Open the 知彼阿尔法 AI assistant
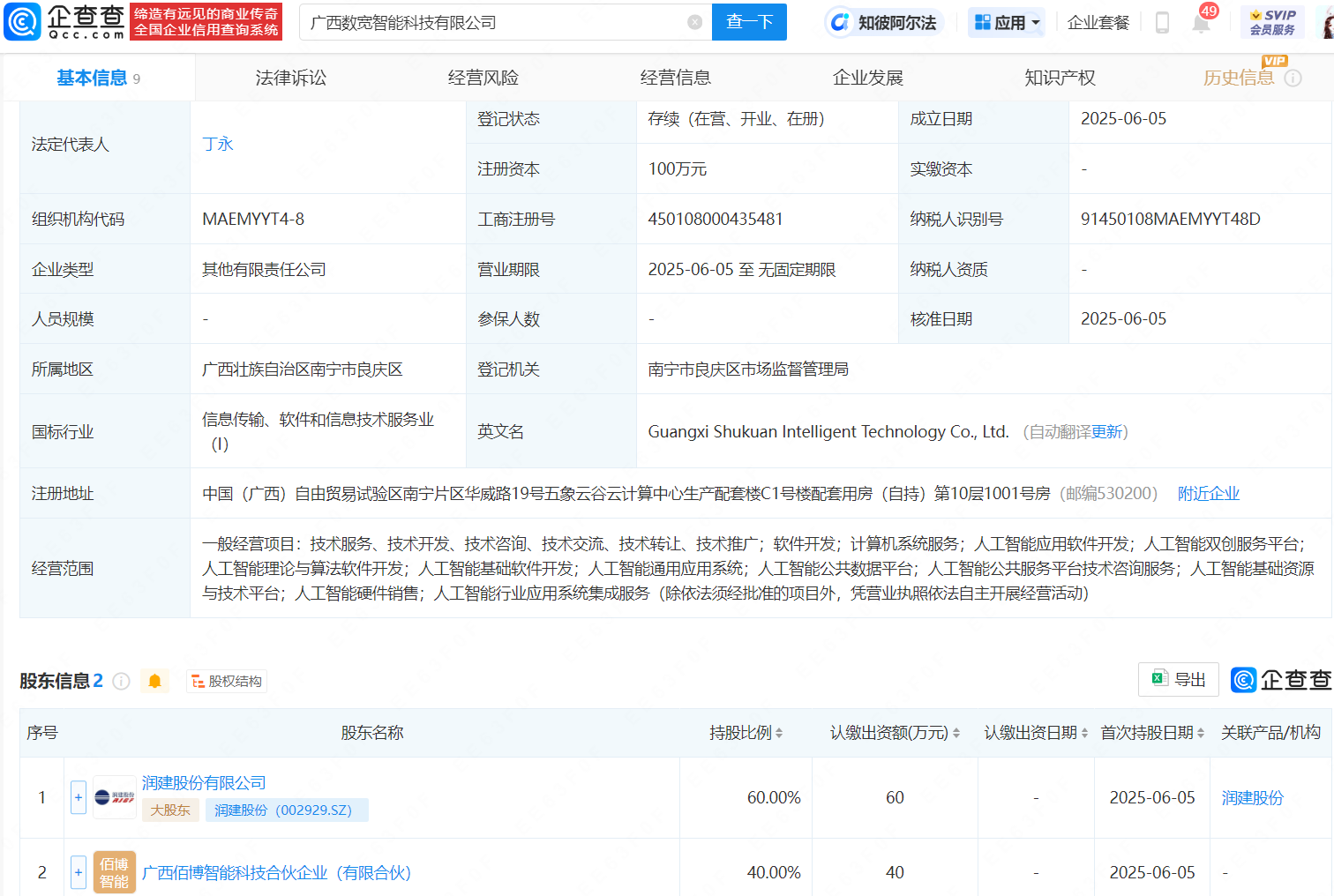This screenshot has height=896, width=1334. click(x=885, y=22)
